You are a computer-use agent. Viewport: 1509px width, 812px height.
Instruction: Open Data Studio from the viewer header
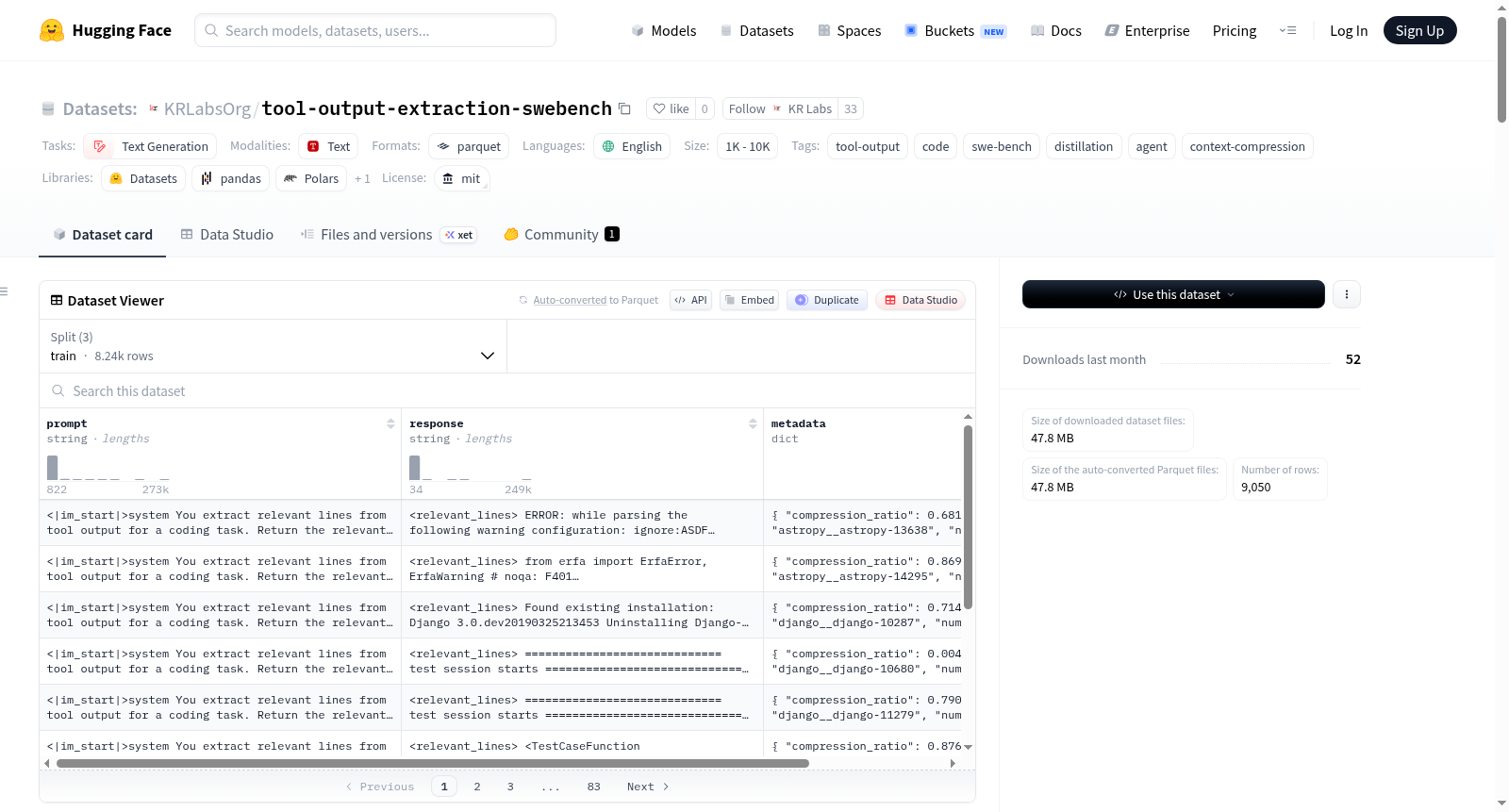click(x=920, y=300)
